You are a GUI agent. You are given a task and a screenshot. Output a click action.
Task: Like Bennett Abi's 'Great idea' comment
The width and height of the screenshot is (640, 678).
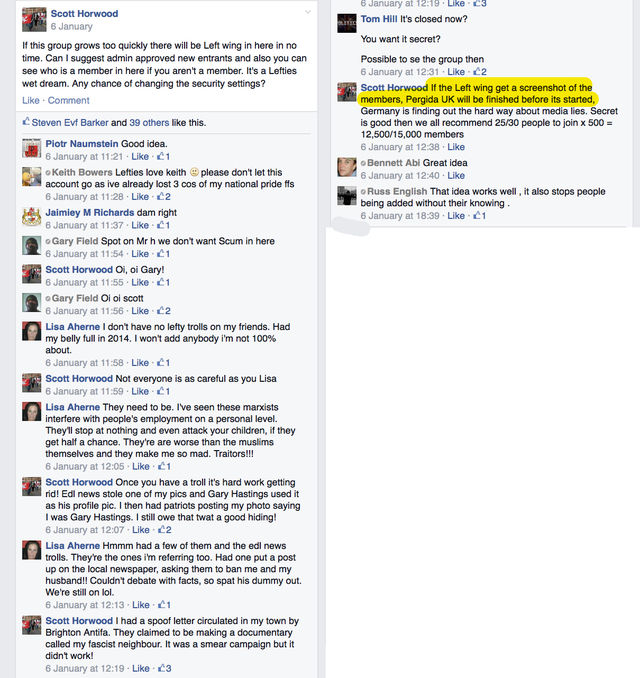tap(456, 175)
